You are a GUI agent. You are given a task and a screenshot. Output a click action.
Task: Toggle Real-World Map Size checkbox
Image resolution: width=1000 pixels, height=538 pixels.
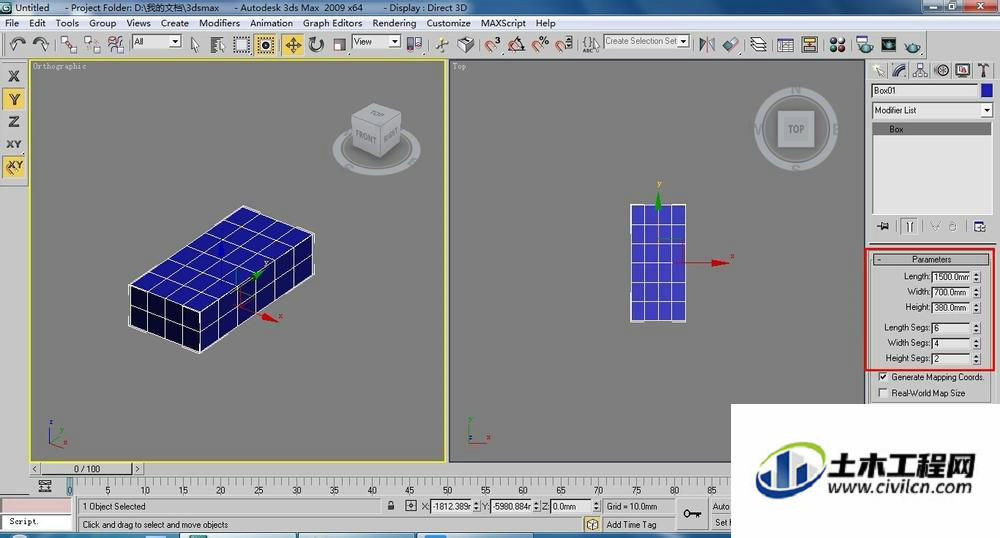tap(883, 393)
